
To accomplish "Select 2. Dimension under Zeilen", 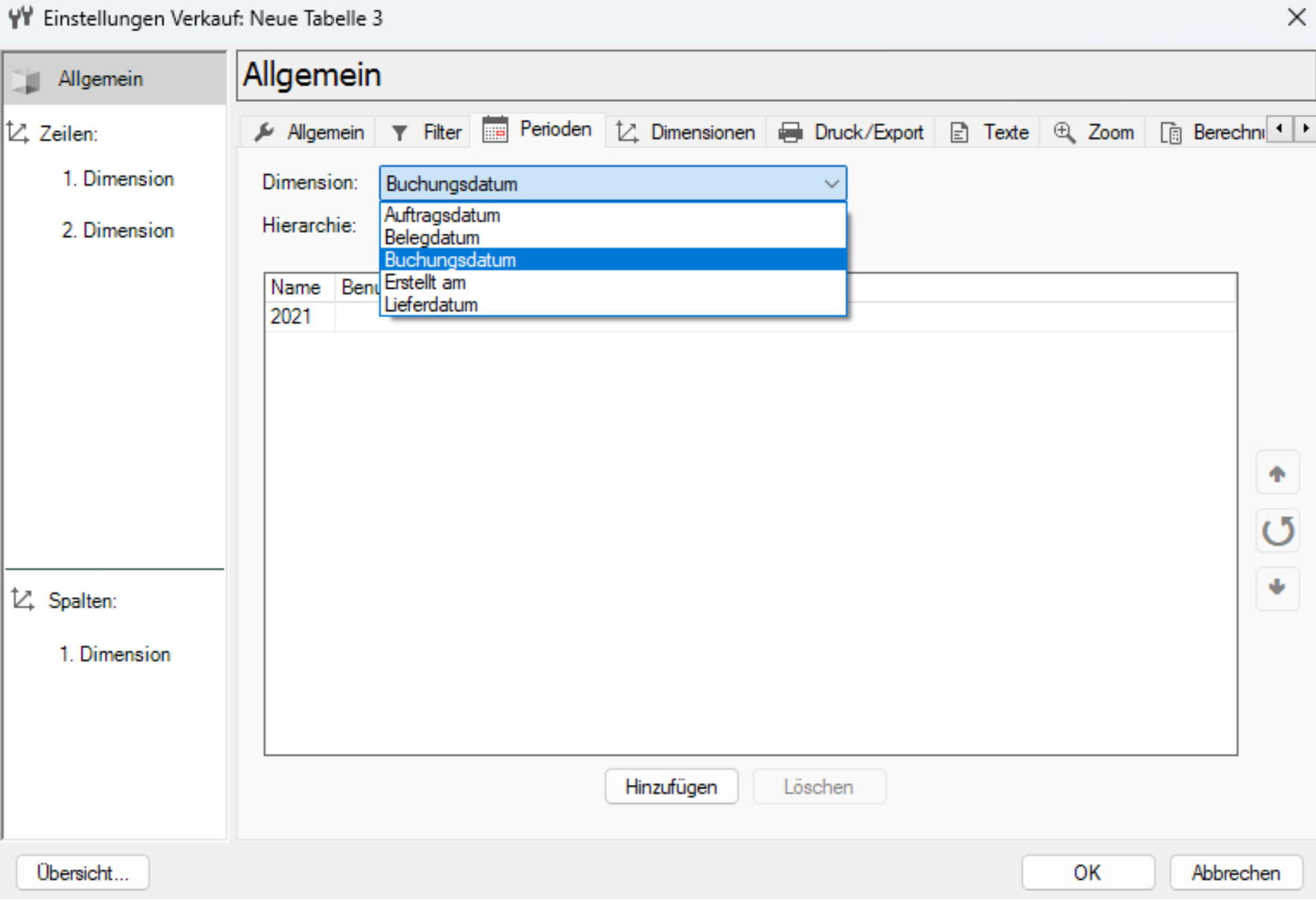I will [118, 231].
